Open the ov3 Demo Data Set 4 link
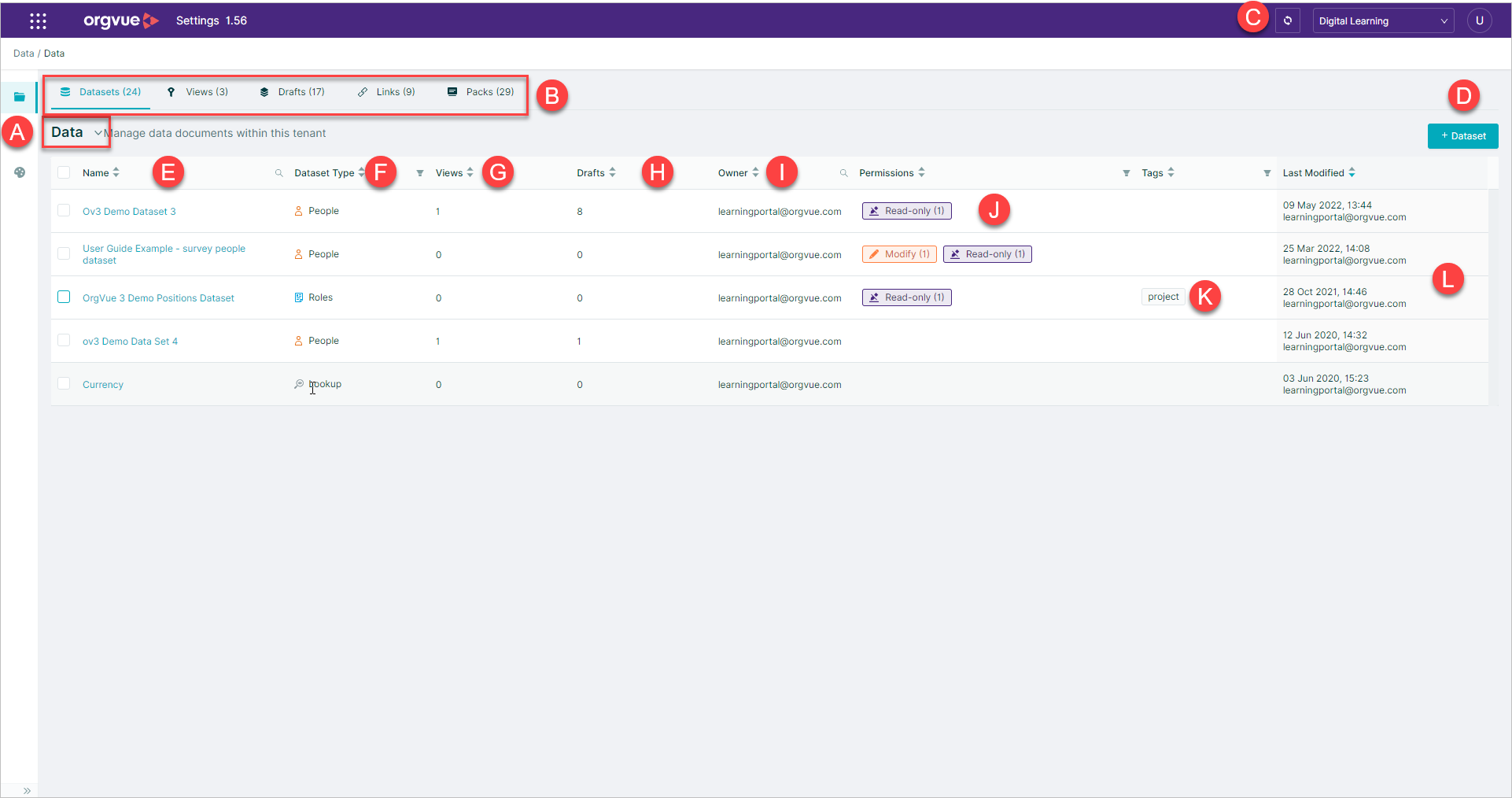This screenshot has width=1512, height=798. [130, 342]
